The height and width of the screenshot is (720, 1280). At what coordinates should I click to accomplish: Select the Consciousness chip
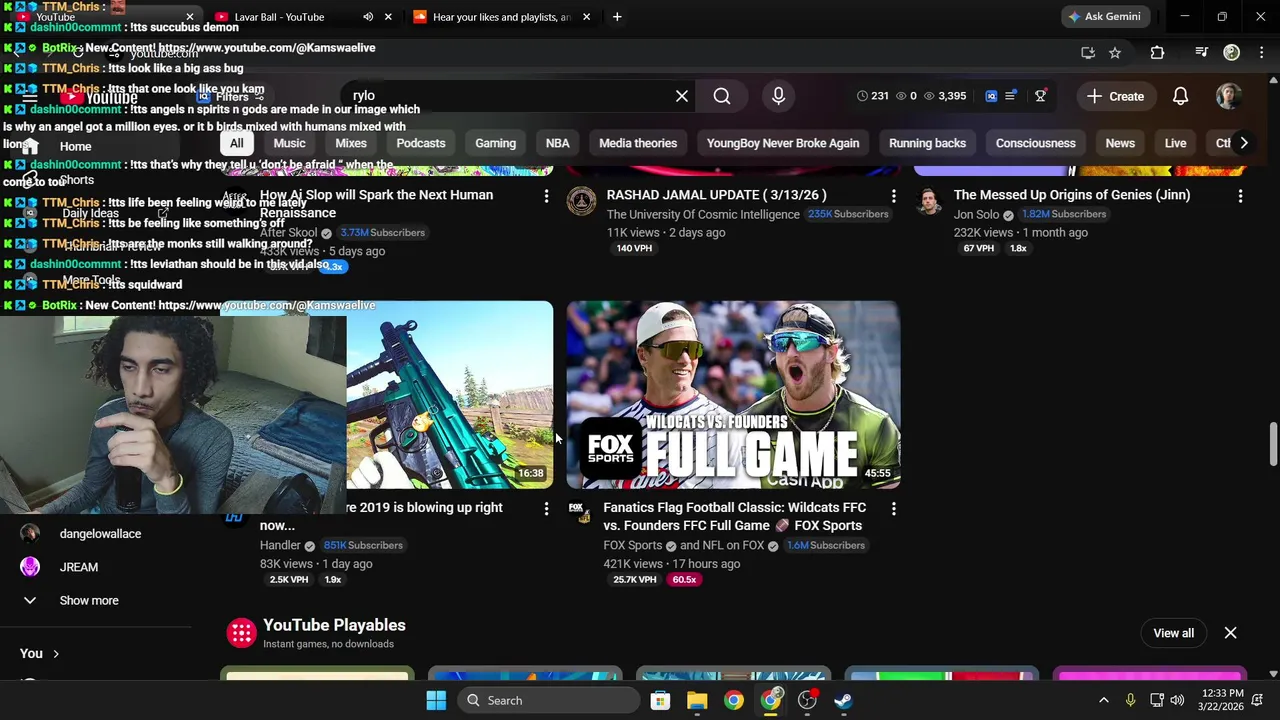[1035, 143]
